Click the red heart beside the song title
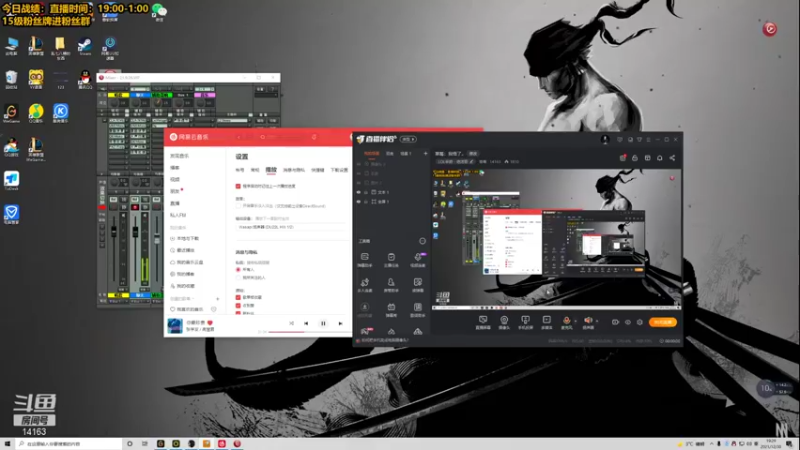Screen dimensions: 800x450 pyautogui.click(x=210, y=323)
